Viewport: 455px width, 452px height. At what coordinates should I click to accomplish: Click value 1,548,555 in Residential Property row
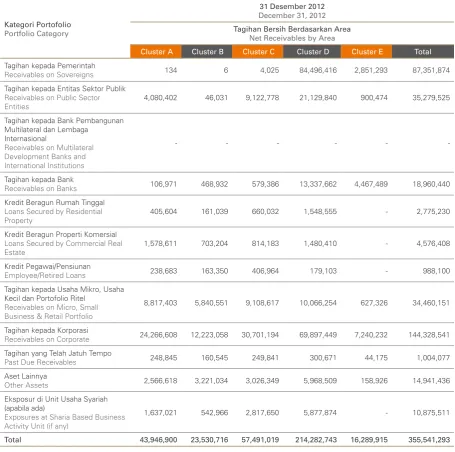[320, 211]
